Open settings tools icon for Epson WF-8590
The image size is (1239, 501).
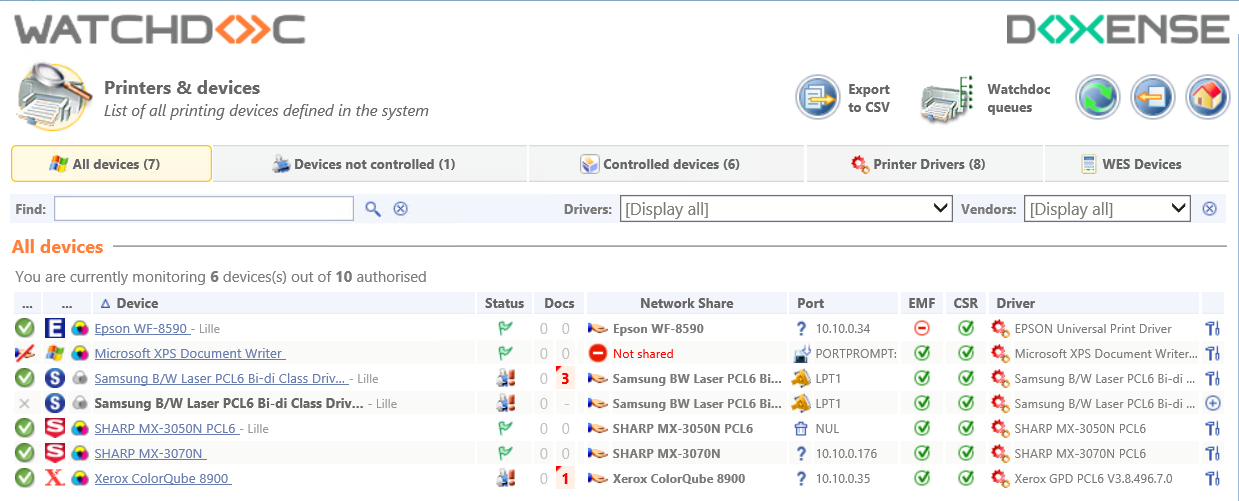1213,328
